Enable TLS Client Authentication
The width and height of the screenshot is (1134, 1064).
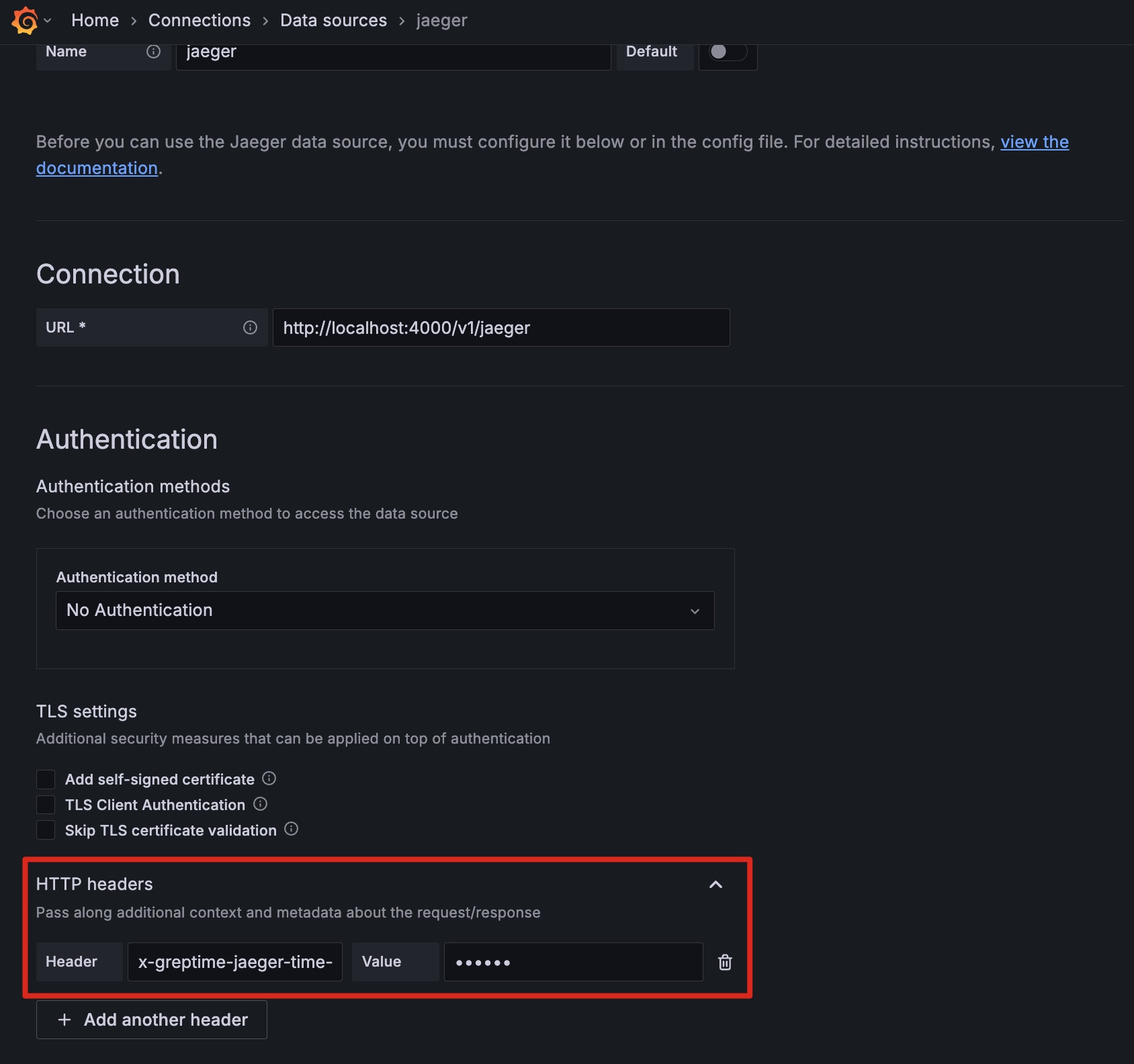[45, 804]
